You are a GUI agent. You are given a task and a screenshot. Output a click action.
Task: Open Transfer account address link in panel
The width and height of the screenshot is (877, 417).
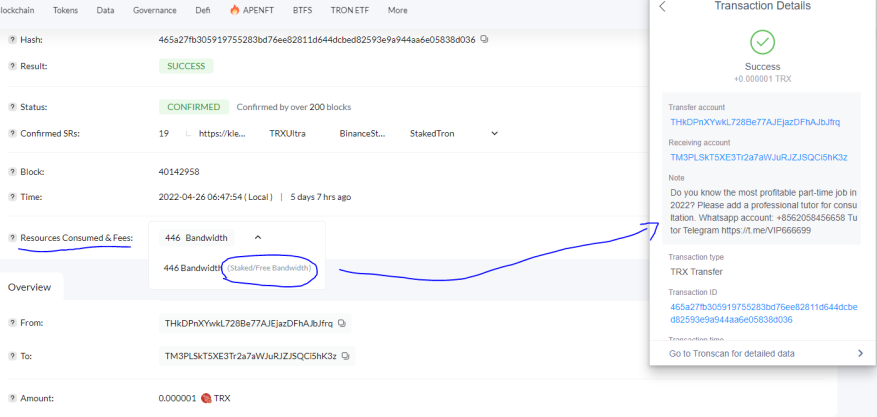pos(755,122)
